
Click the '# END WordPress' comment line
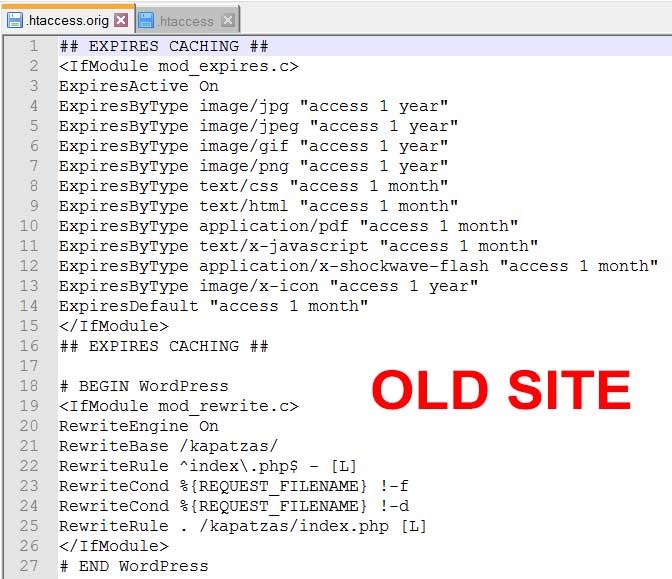133,566
